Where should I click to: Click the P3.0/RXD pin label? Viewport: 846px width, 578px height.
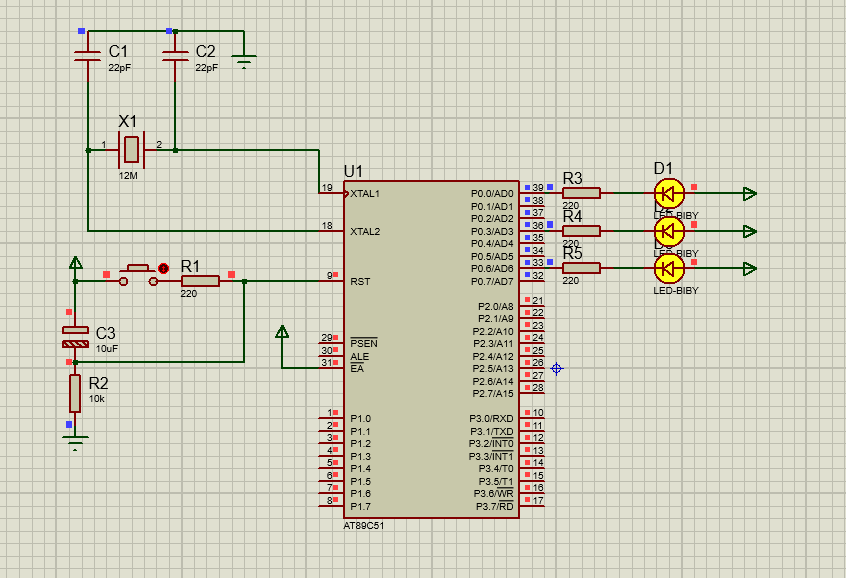[491, 418]
